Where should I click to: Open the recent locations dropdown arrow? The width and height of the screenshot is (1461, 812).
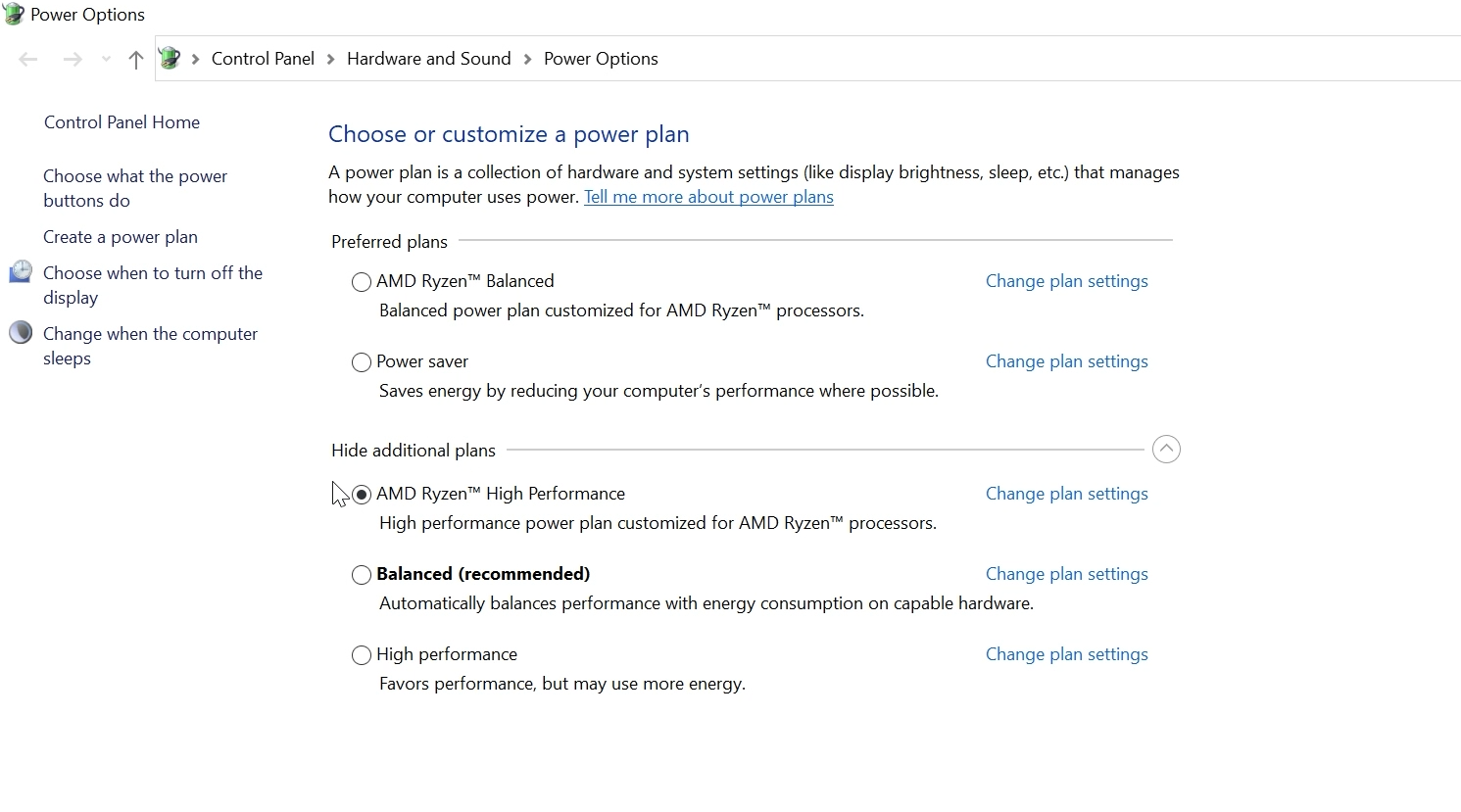[106, 60]
